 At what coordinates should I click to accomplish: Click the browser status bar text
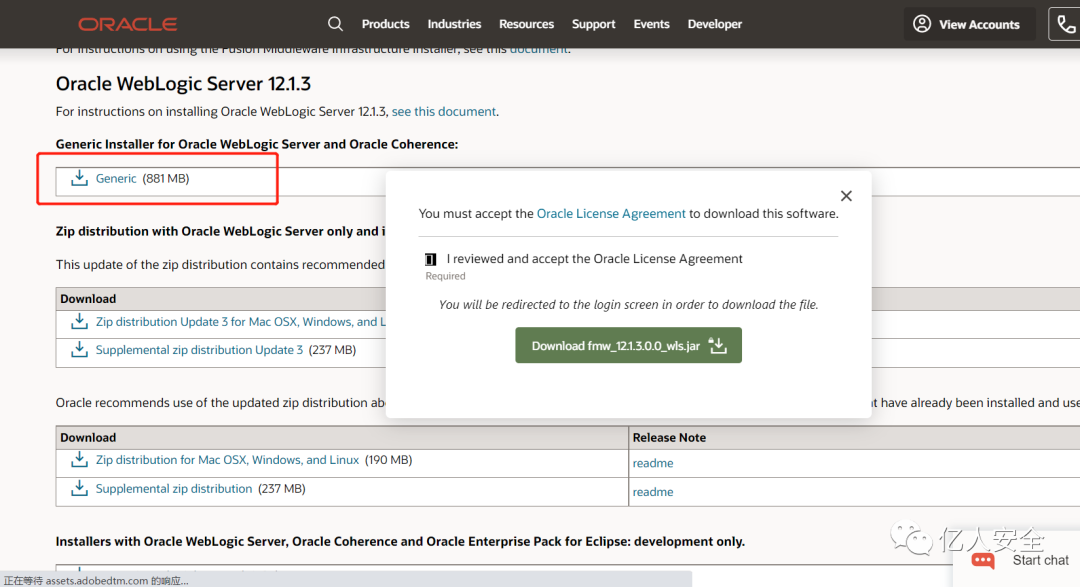tap(96, 580)
